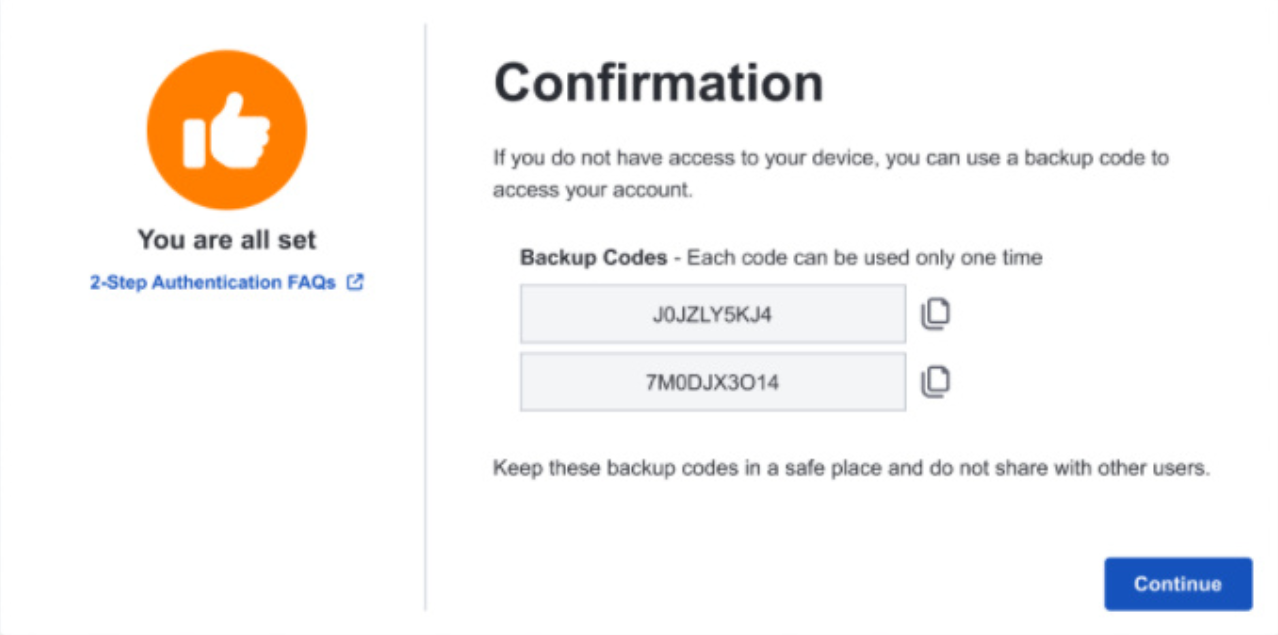Copy the J0JZLY5KJ4 backup code

click(935, 314)
